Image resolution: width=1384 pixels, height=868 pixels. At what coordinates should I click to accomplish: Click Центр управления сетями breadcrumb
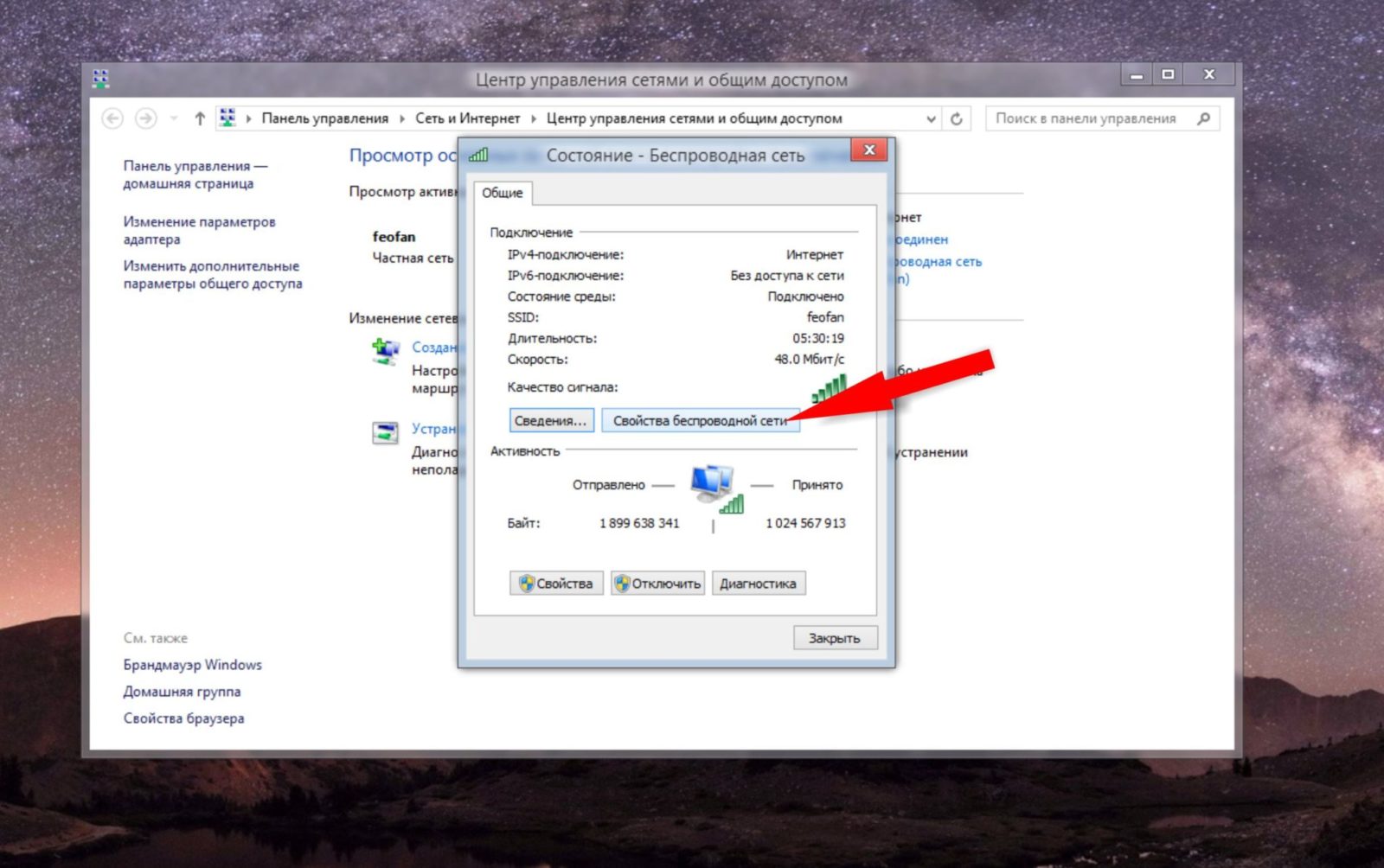pos(695,118)
